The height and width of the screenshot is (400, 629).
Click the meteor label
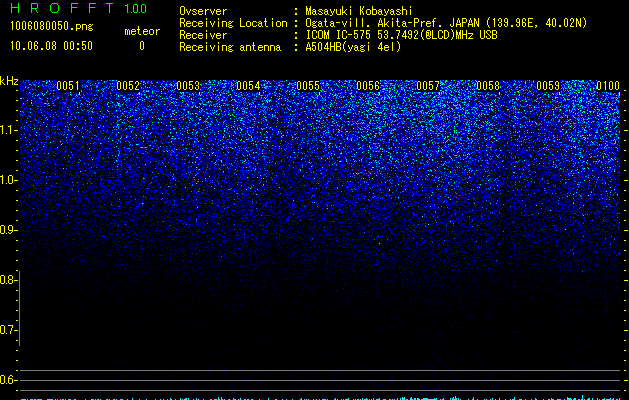point(142,31)
